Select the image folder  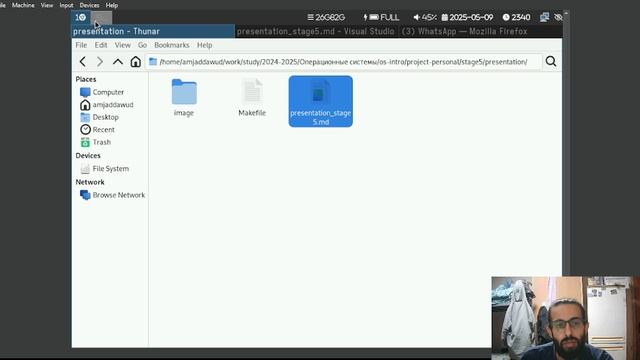(x=184, y=98)
